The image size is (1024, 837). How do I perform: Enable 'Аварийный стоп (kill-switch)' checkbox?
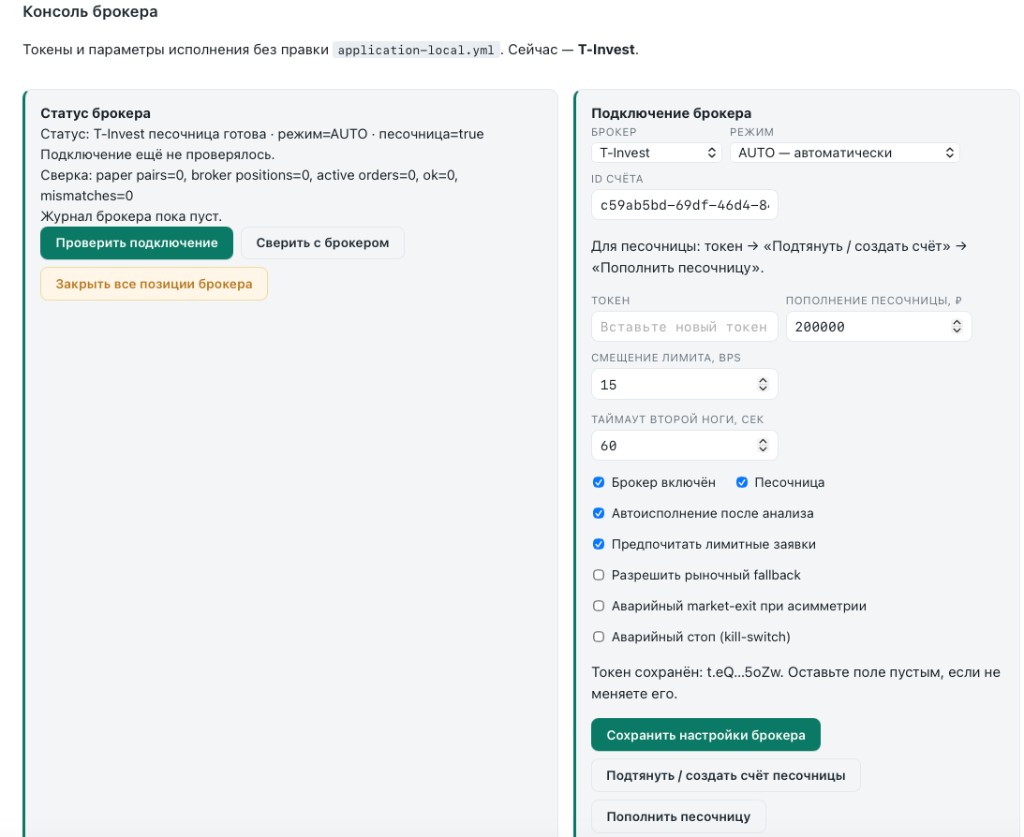[598, 637]
